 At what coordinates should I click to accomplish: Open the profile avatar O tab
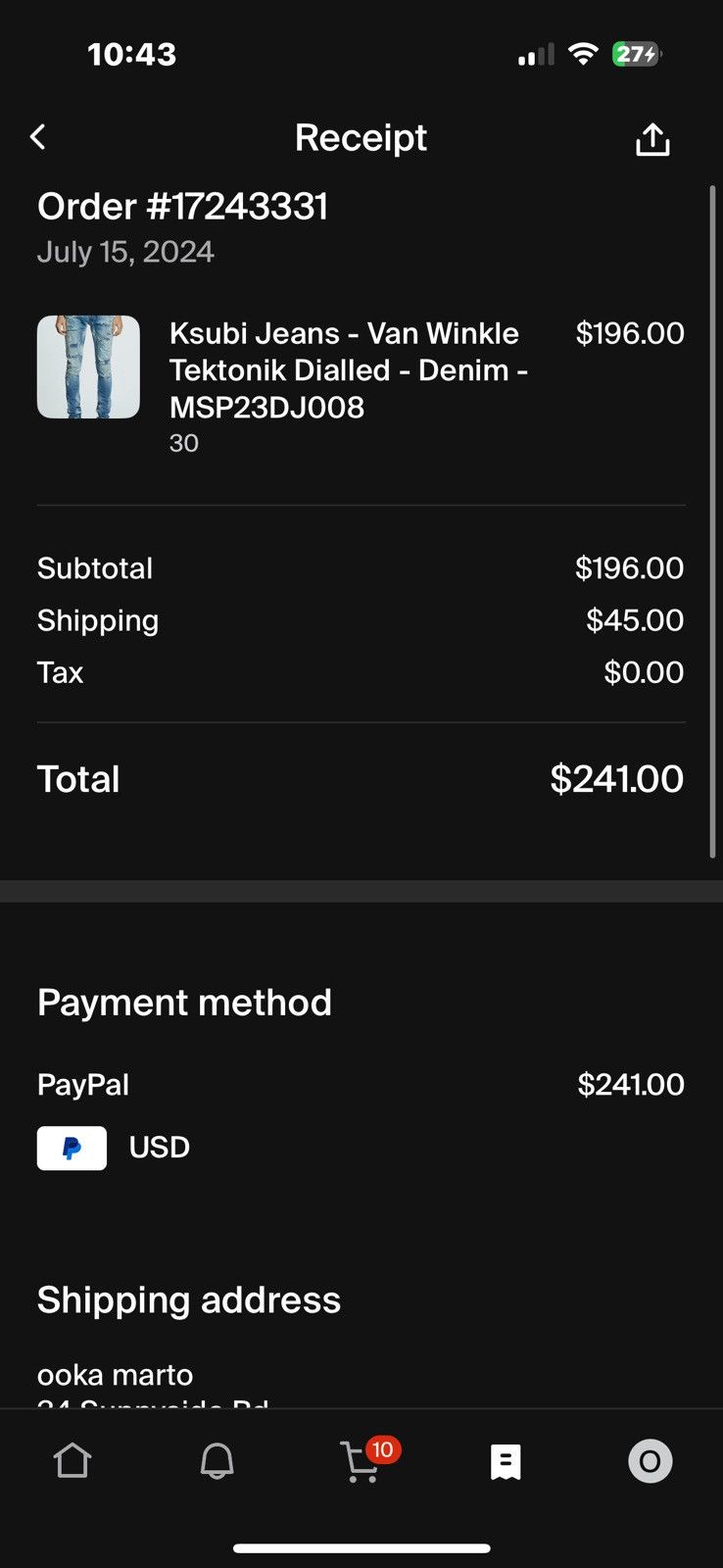pyautogui.click(x=650, y=1461)
